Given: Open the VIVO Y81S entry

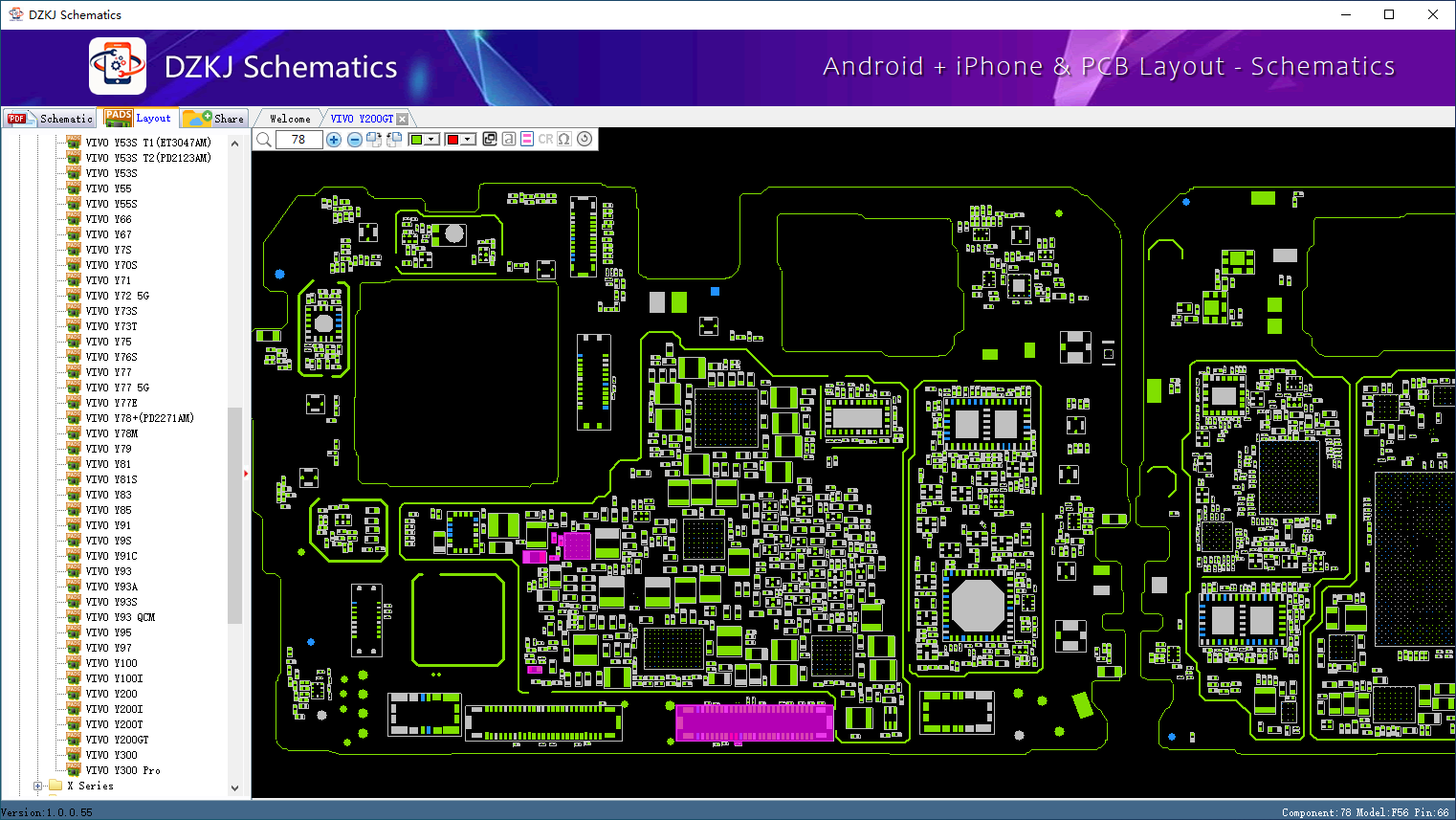Looking at the screenshot, I should tap(111, 479).
